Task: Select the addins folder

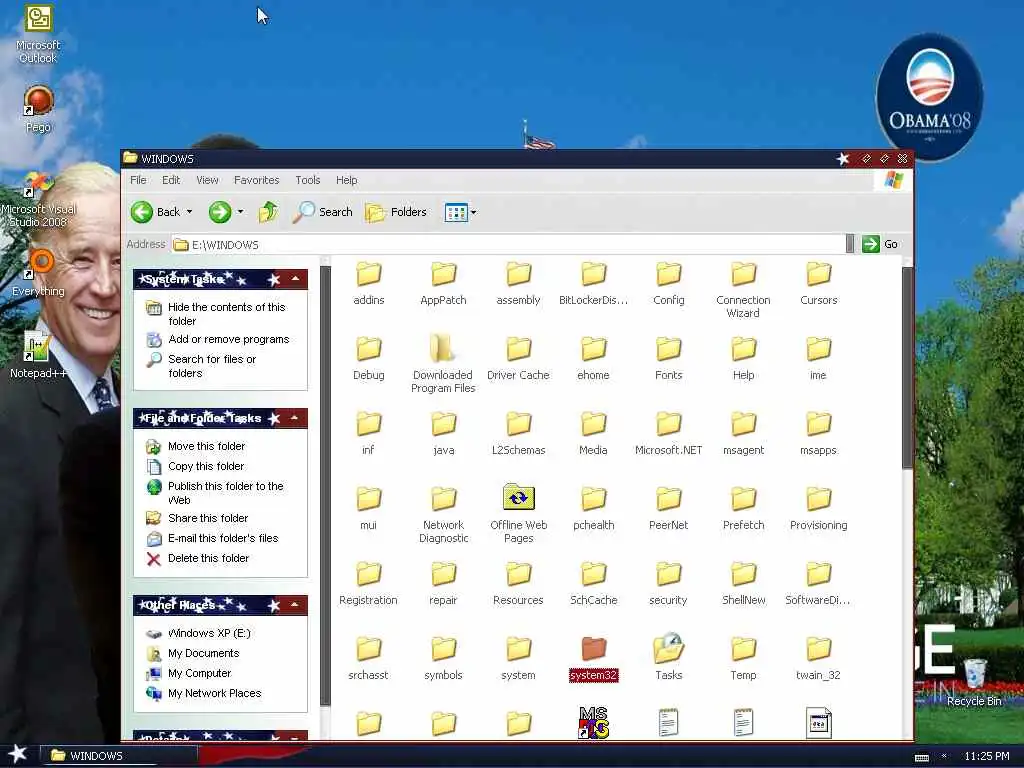Action: tap(368, 283)
